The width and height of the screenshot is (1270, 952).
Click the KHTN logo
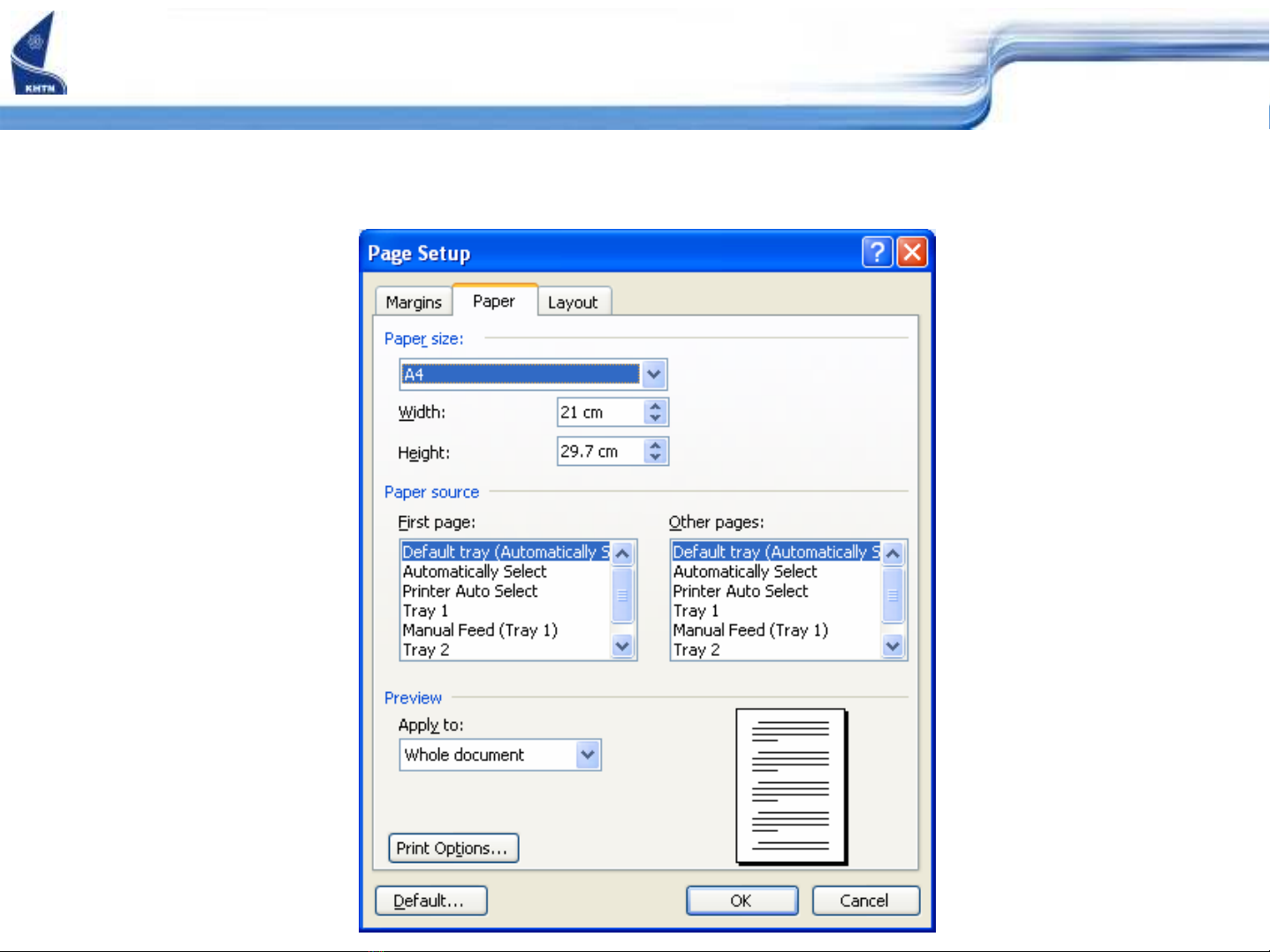pos(38,55)
